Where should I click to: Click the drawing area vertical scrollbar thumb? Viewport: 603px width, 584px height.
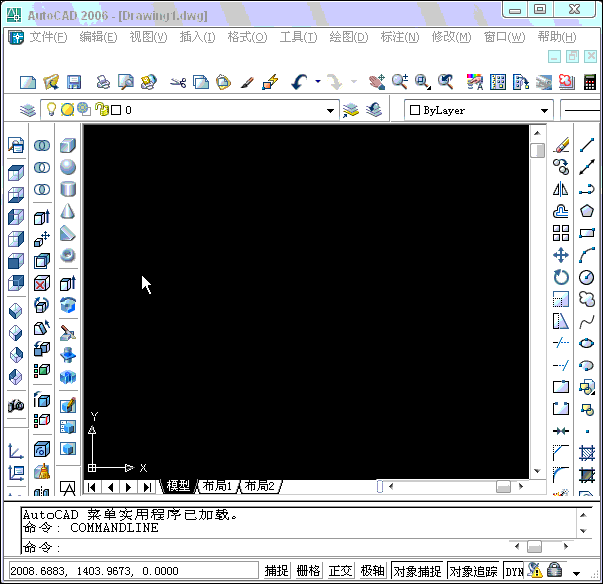point(537,150)
